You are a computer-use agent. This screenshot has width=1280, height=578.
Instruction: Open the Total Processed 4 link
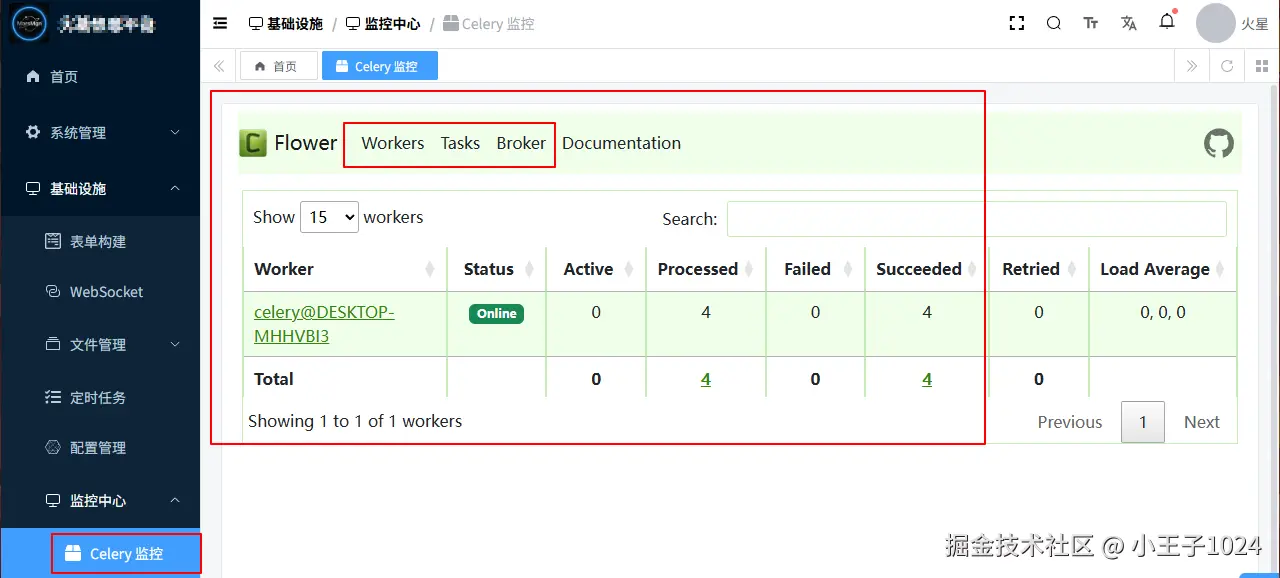click(706, 379)
